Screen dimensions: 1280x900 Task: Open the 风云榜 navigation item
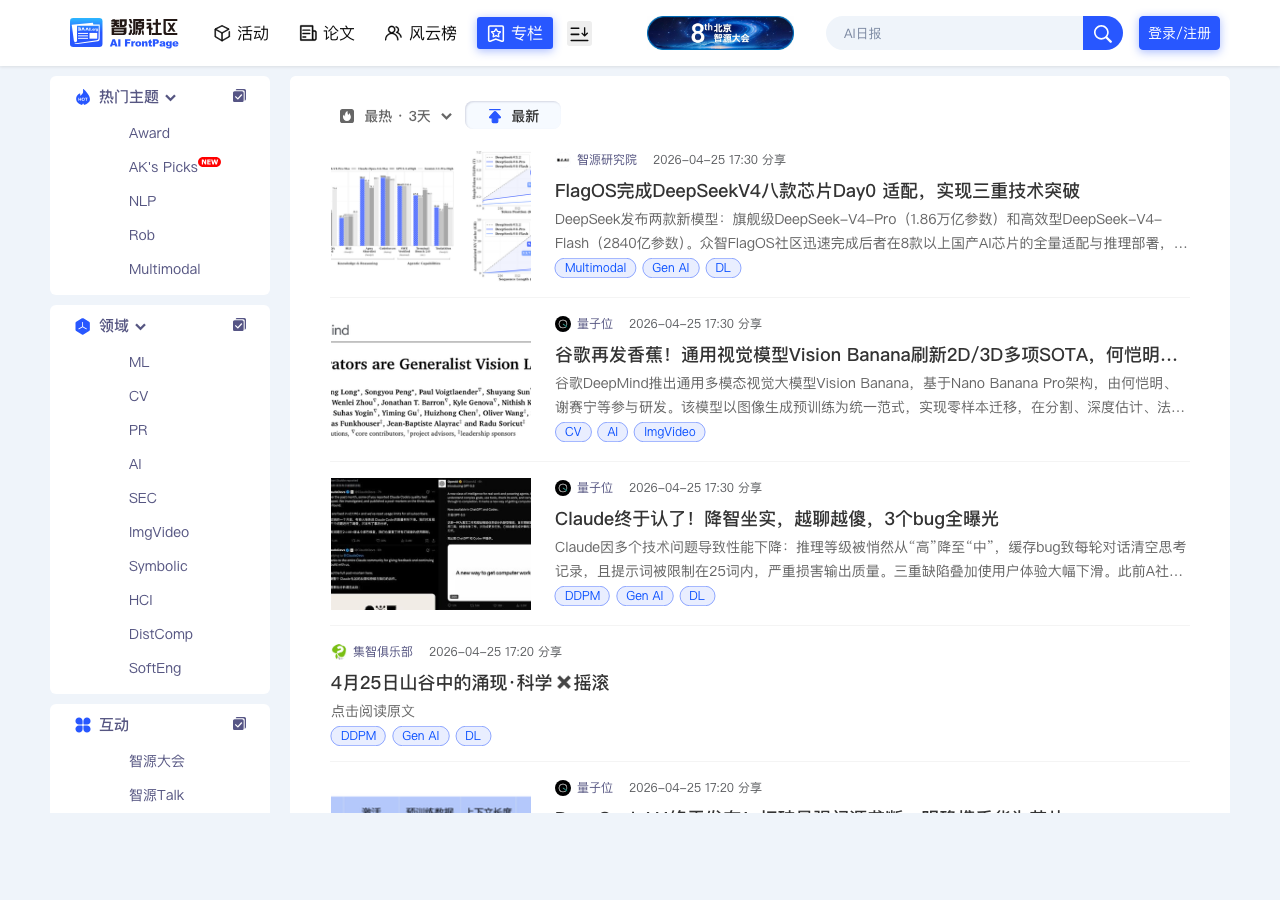[421, 33]
